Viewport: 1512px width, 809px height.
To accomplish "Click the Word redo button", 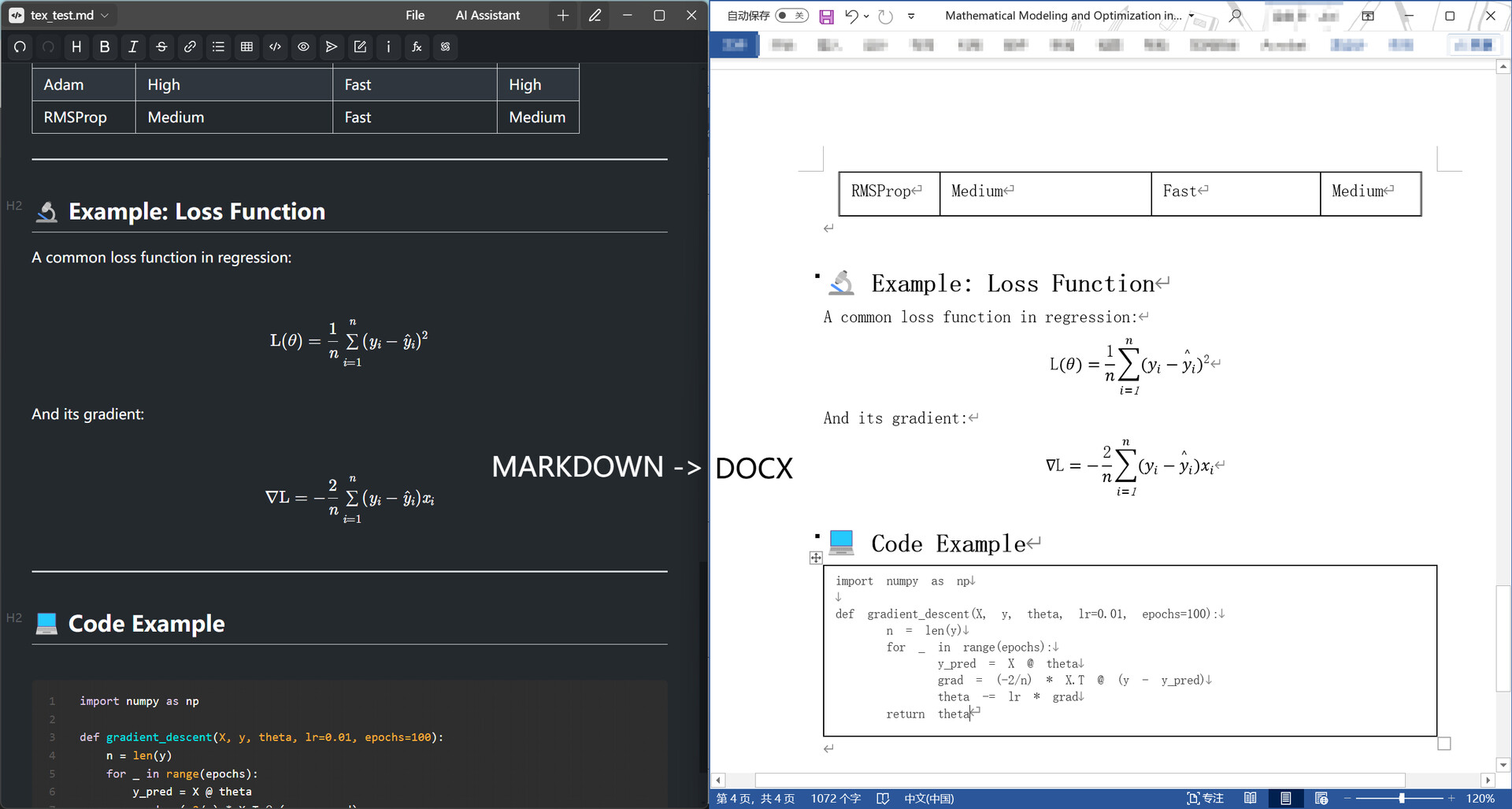I will pyautogui.click(x=885, y=16).
